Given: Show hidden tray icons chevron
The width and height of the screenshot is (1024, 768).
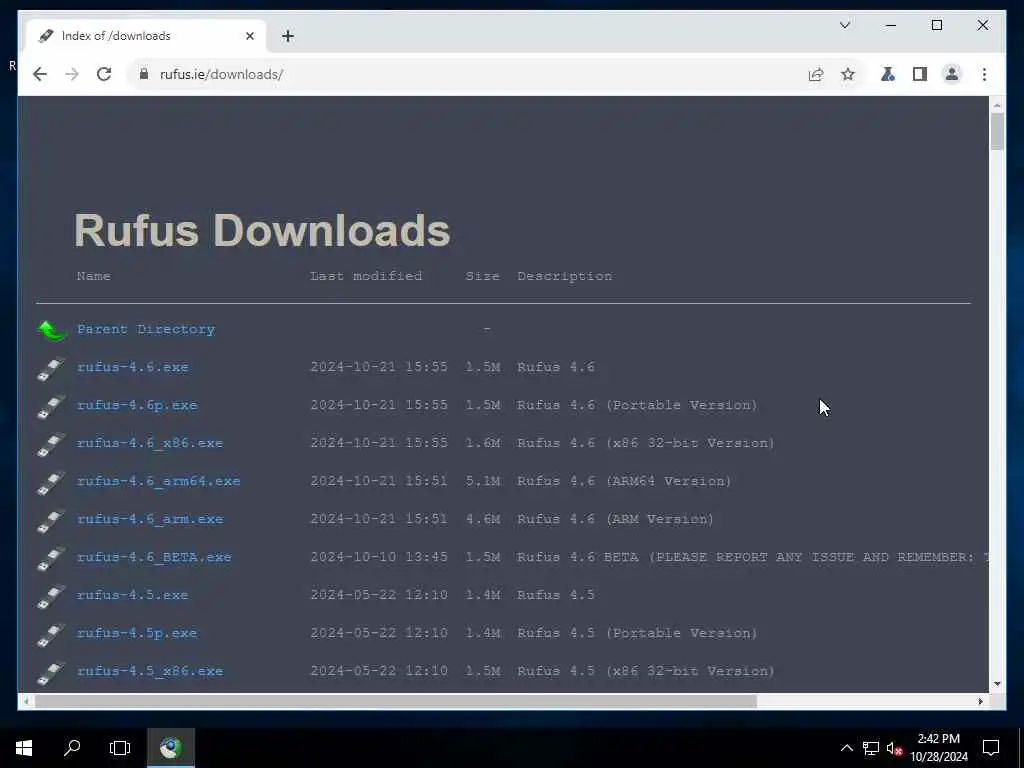Looking at the screenshot, I should tap(846, 748).
